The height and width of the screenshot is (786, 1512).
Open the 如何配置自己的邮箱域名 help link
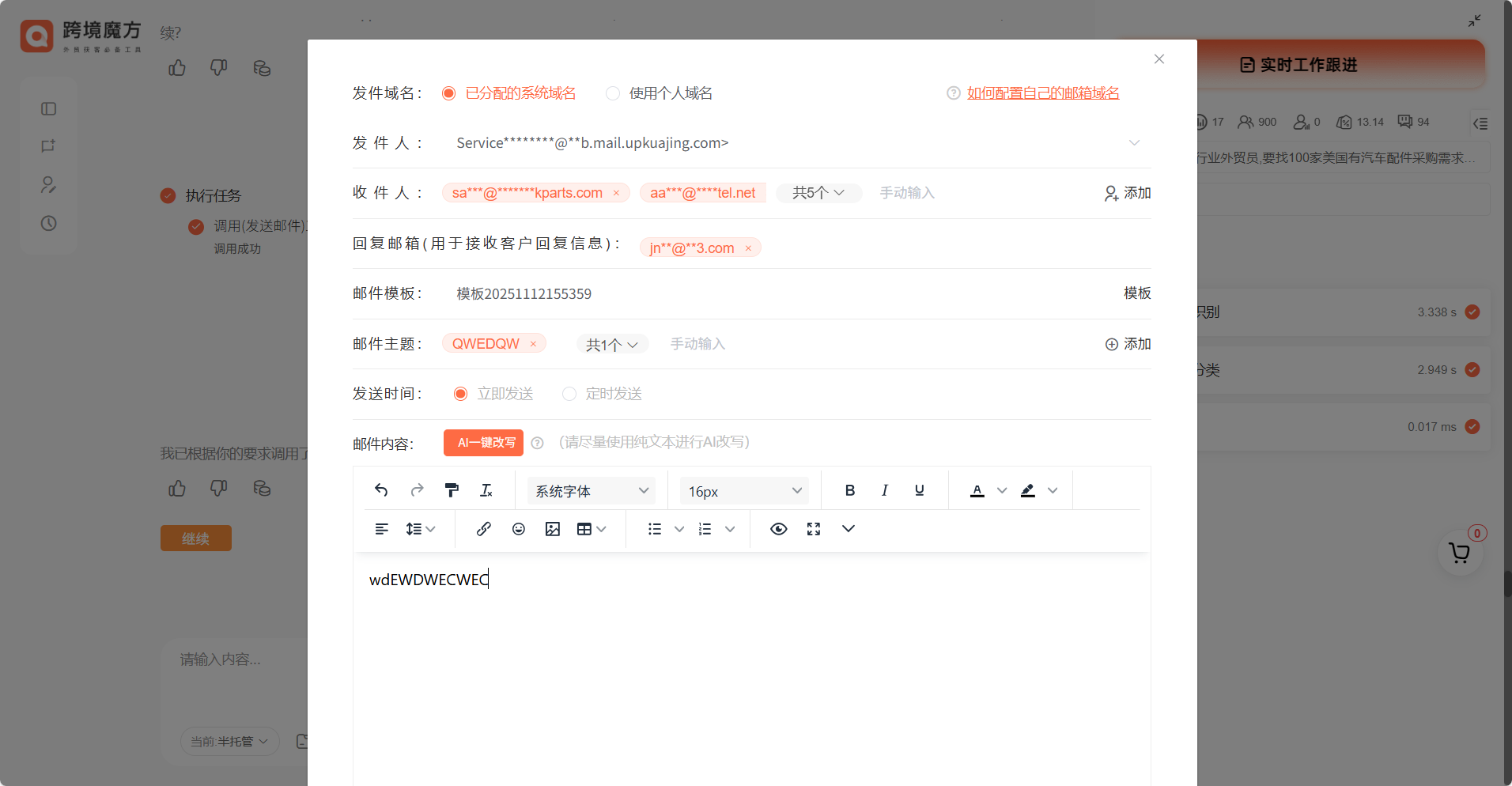1042,93
